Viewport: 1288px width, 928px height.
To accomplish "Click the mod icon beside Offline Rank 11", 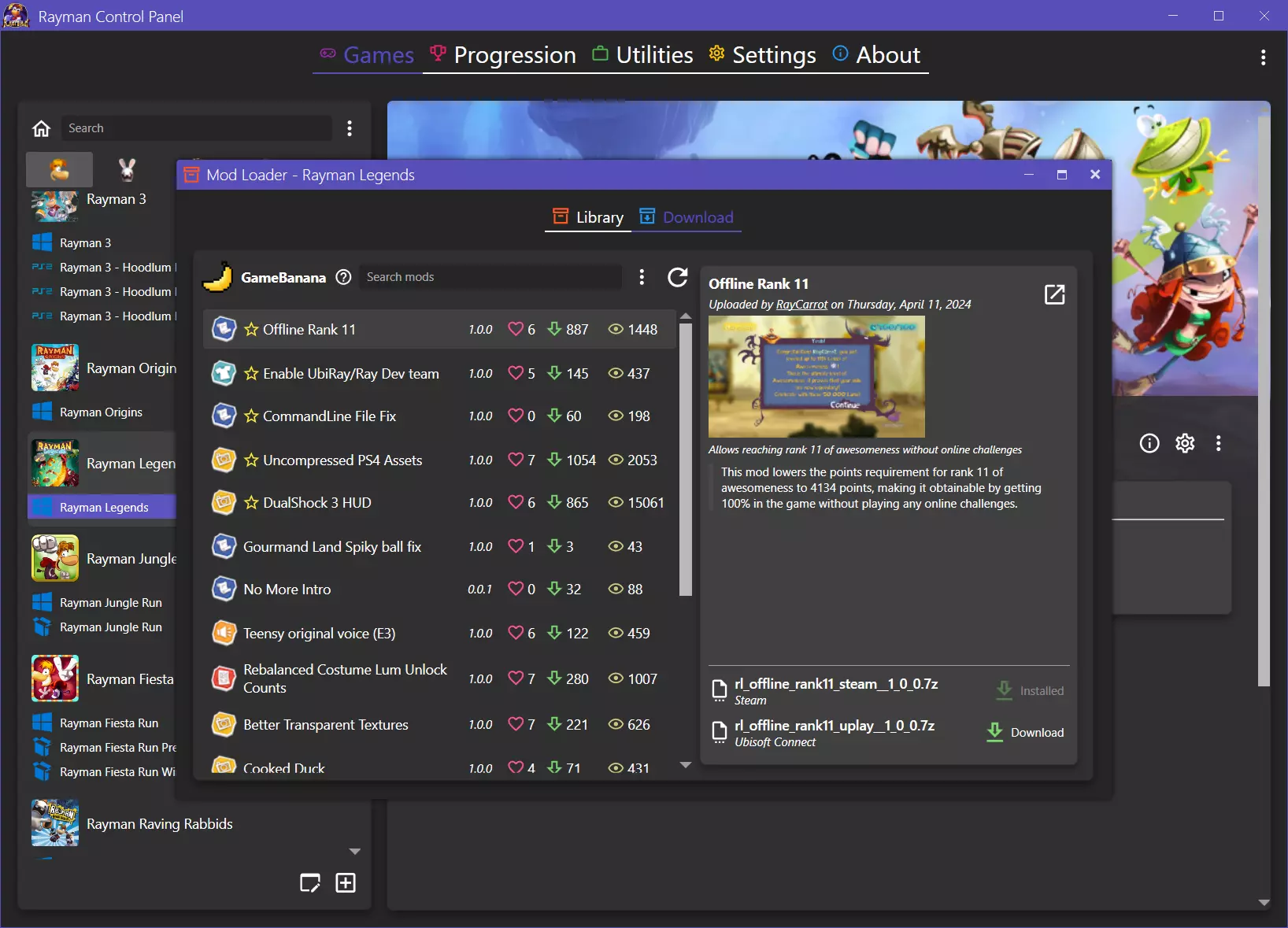I will pos(224,329).
